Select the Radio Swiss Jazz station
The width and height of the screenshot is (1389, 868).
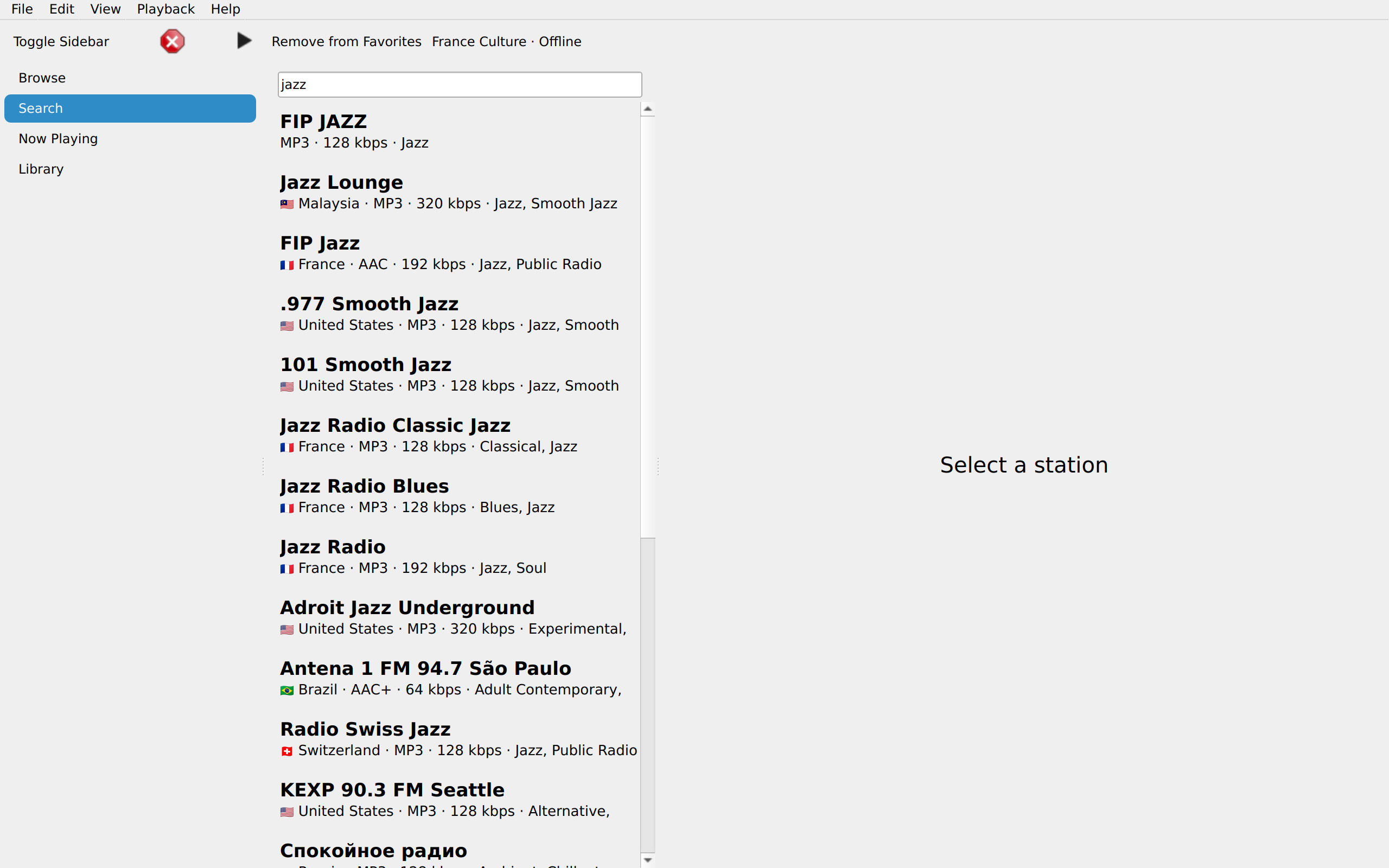459,740
